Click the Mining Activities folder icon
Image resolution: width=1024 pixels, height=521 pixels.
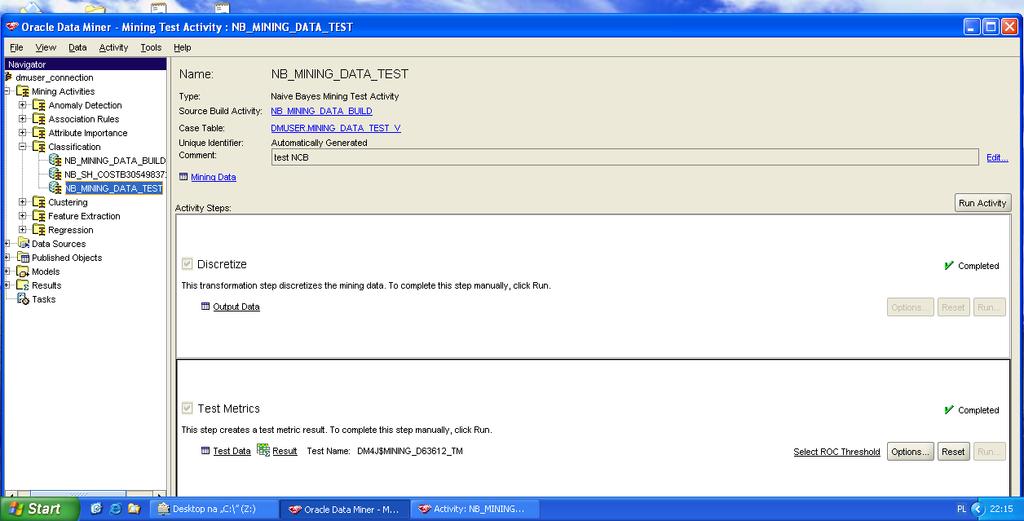23,91
